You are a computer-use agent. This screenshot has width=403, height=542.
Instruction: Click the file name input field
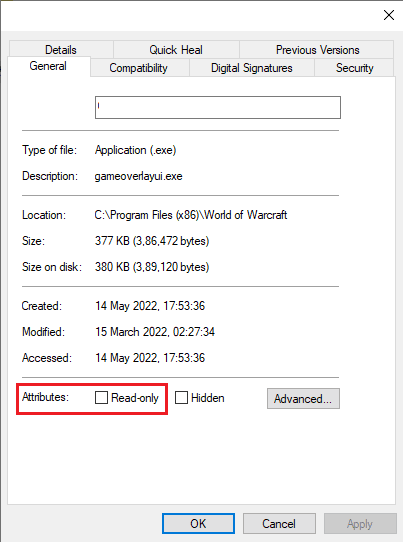pos(218,108)
